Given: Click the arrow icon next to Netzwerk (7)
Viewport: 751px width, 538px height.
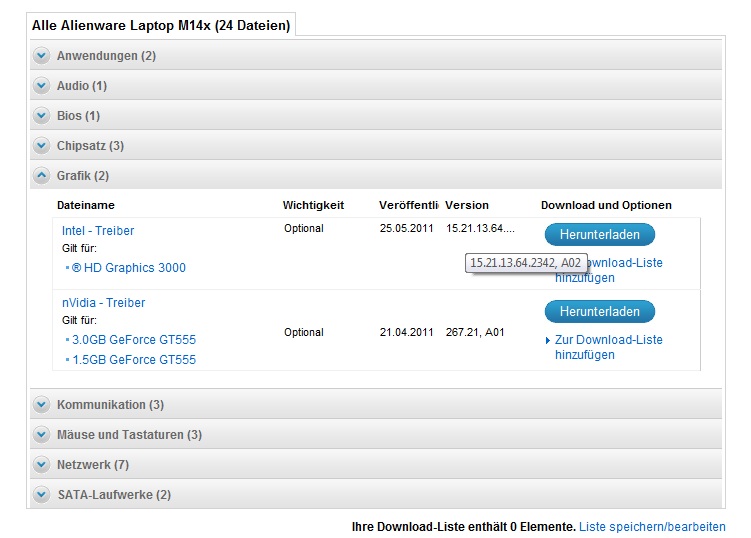Looking at the screenshot, I should [x=41, y=465].
